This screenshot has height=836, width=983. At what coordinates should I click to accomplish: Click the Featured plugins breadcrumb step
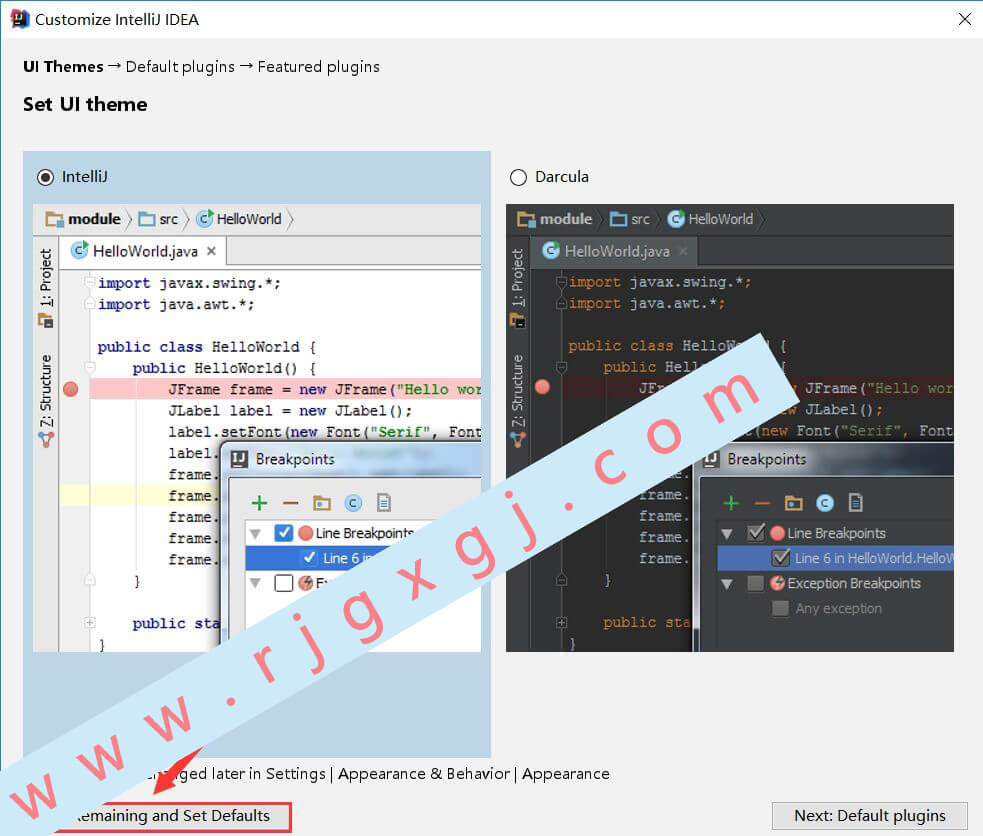click(x=318, y=66)
